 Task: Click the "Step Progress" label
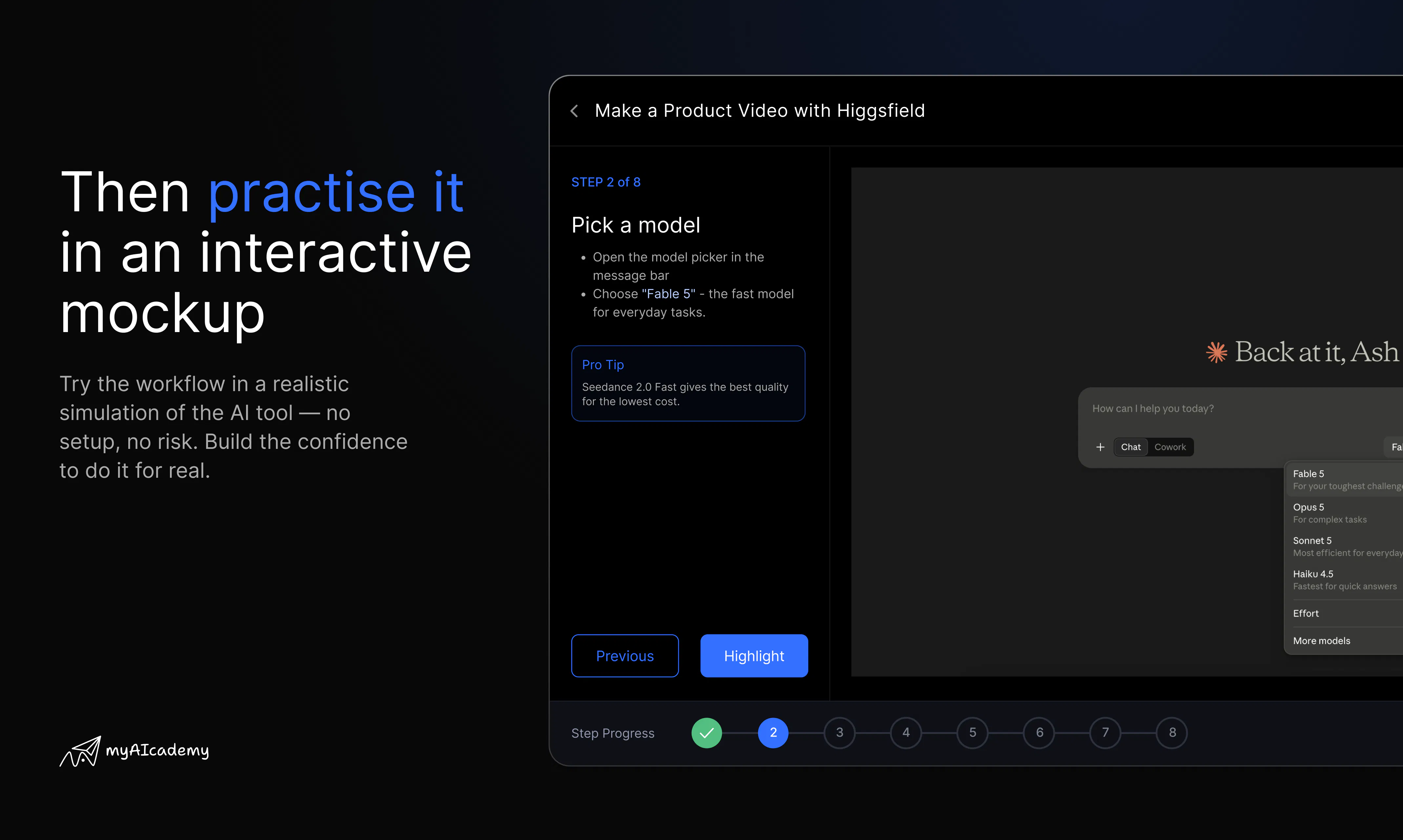[613, 733]
